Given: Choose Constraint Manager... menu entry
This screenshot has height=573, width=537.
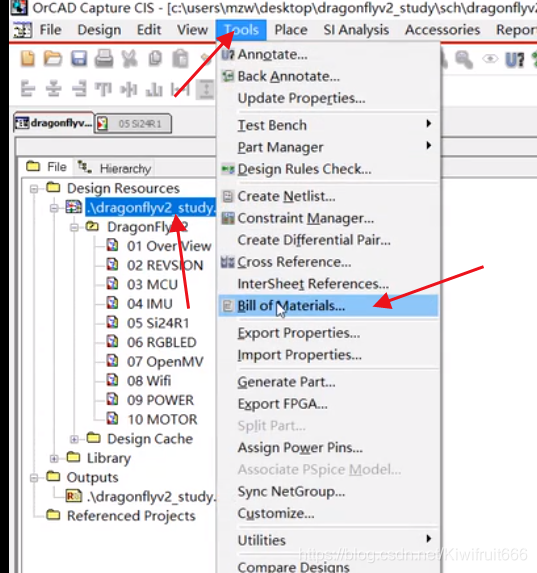Looking at the screenshot, I should (329, 218).
